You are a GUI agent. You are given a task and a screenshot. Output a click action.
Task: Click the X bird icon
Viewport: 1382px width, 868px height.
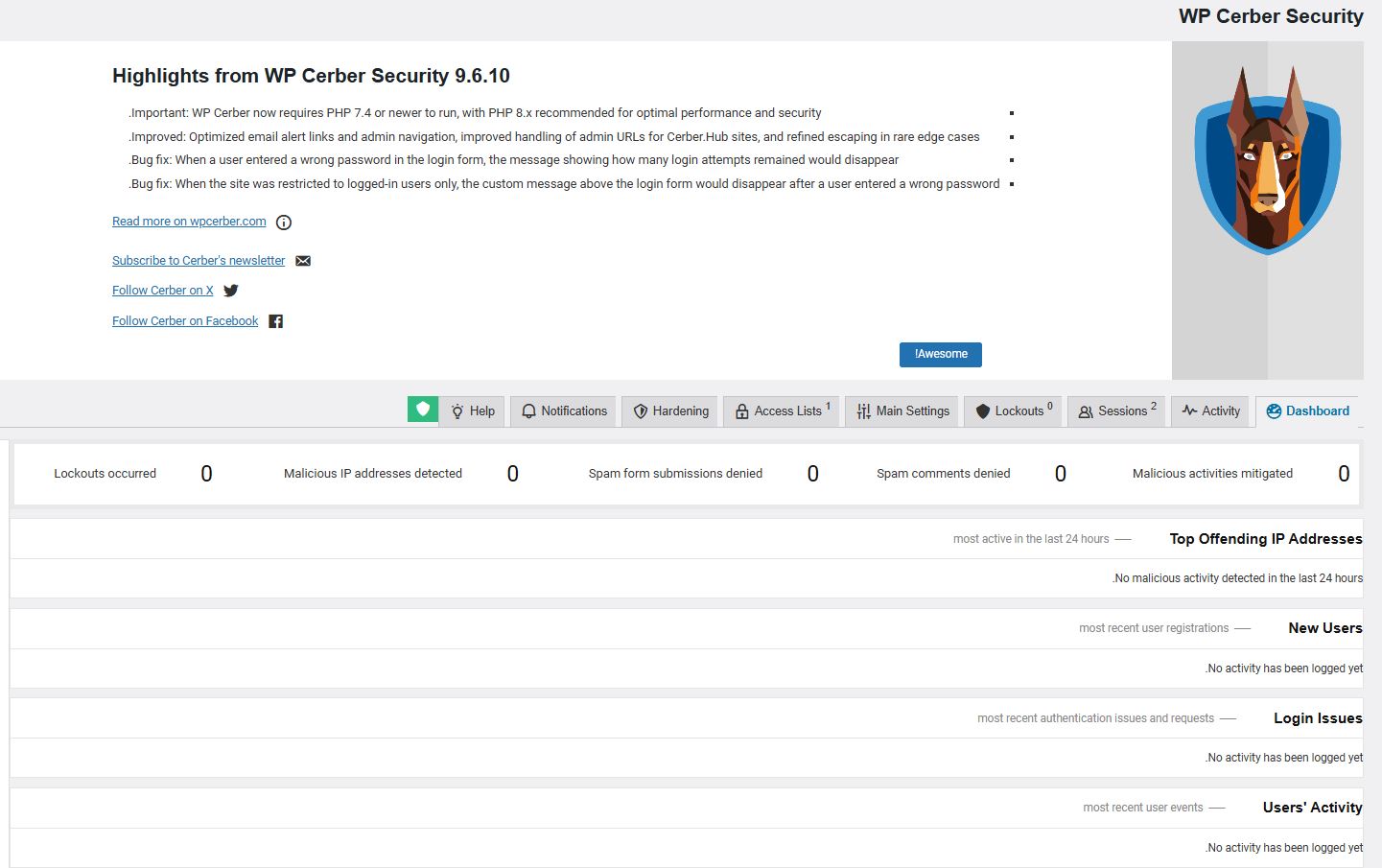coord(231,291)
